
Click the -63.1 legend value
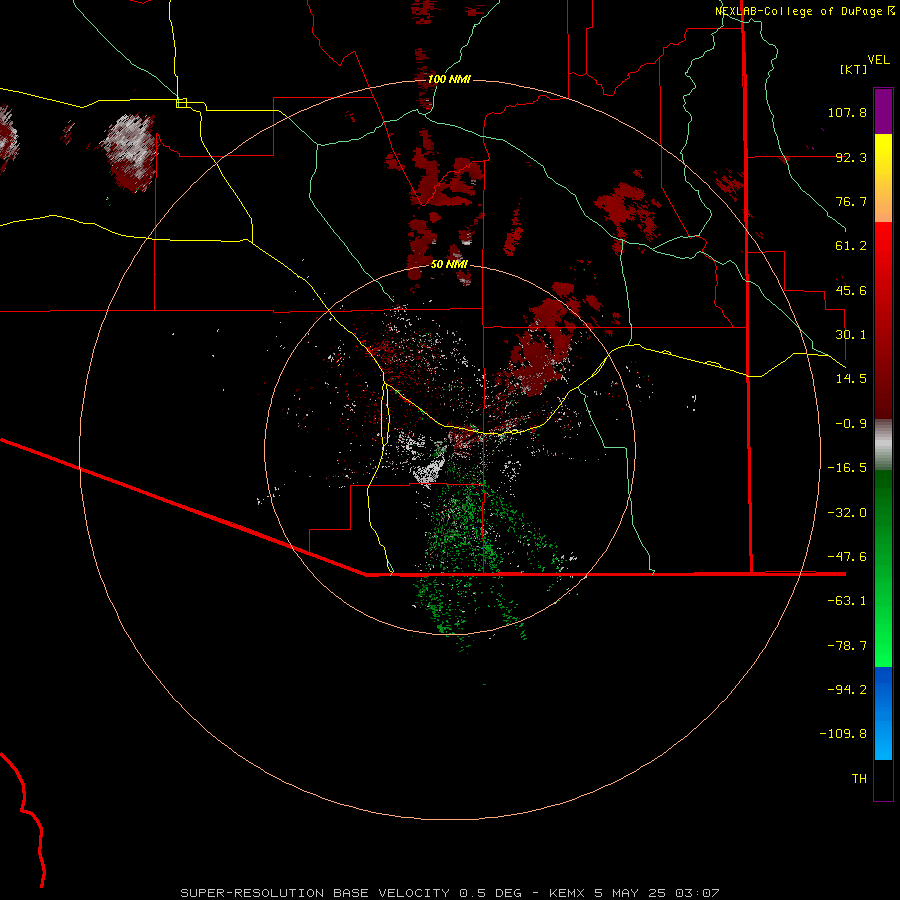click(847, 601)
